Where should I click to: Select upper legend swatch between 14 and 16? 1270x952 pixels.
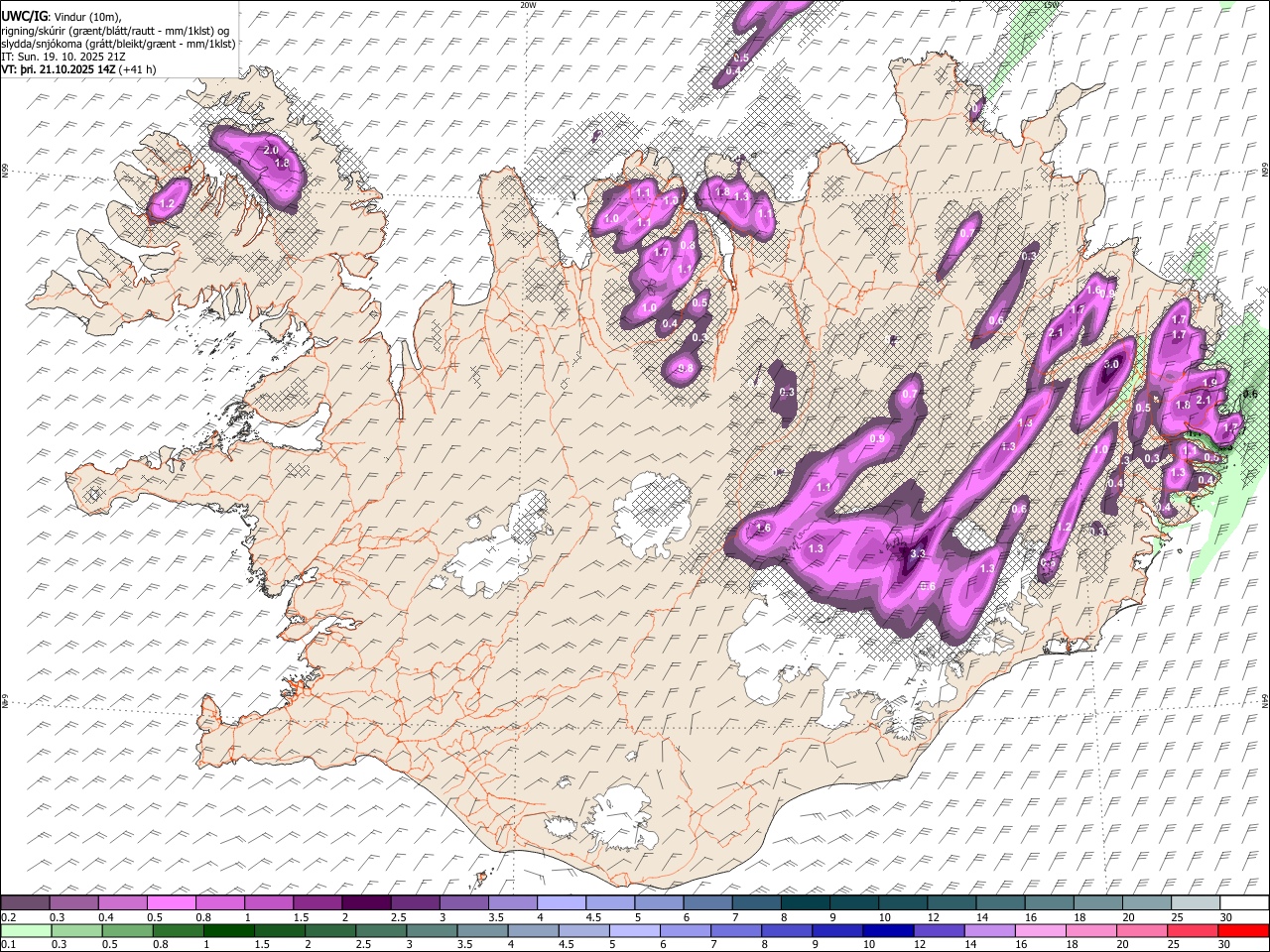pyautogui.click(x=1000, y=902)
